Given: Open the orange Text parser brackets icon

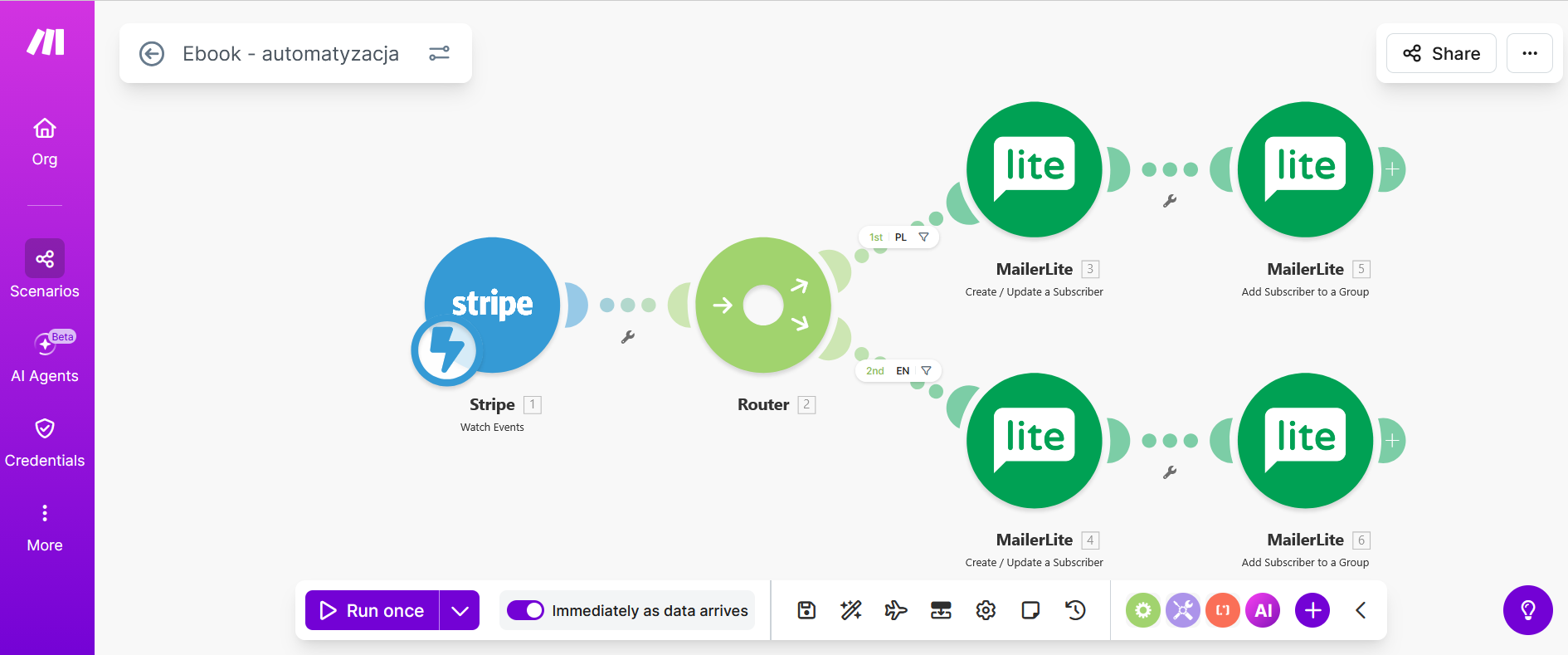Looking at the screenshot, I should 1223,610.
